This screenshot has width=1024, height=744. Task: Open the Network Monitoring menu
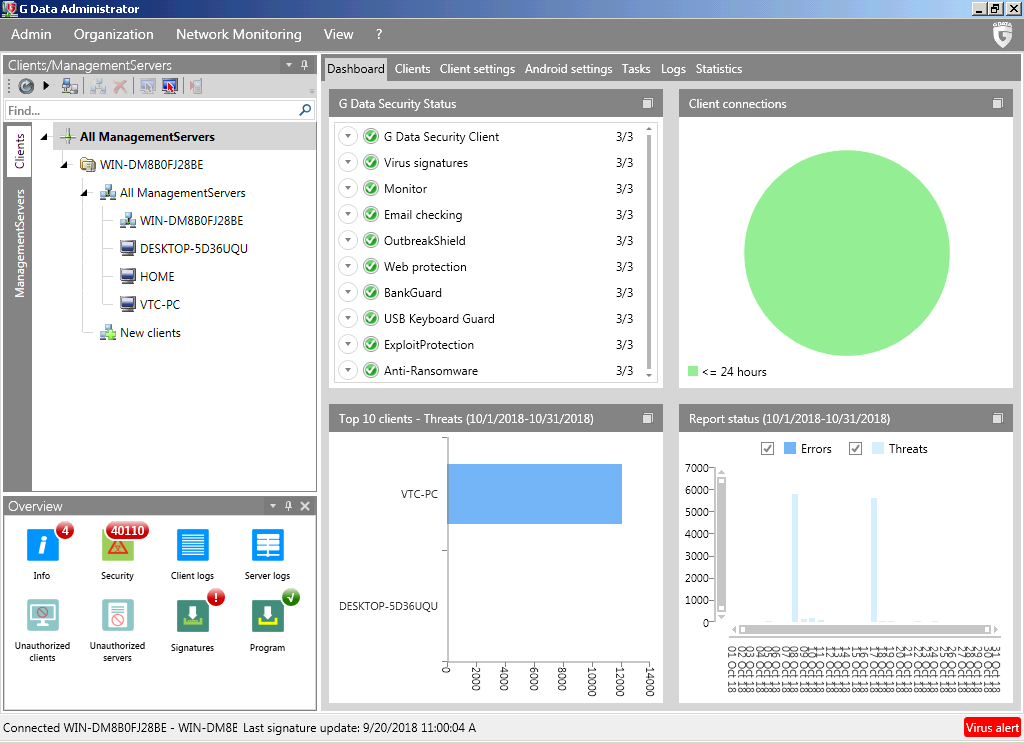[x=238, y=34]
